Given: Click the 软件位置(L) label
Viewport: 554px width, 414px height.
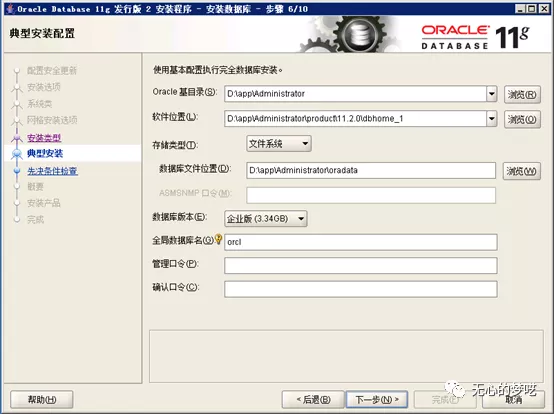Looking at the screenshot, I should (175, 117).
